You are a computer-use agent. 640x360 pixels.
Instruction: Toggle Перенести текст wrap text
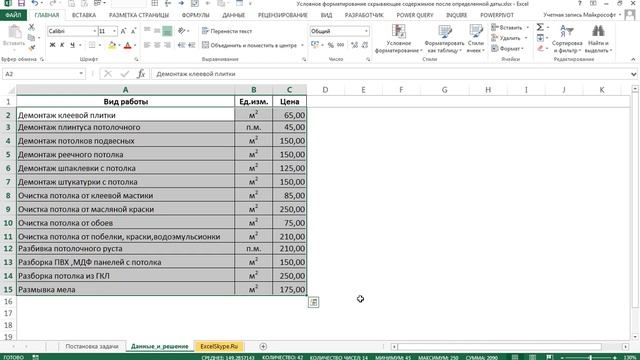[x=227, y=31]
